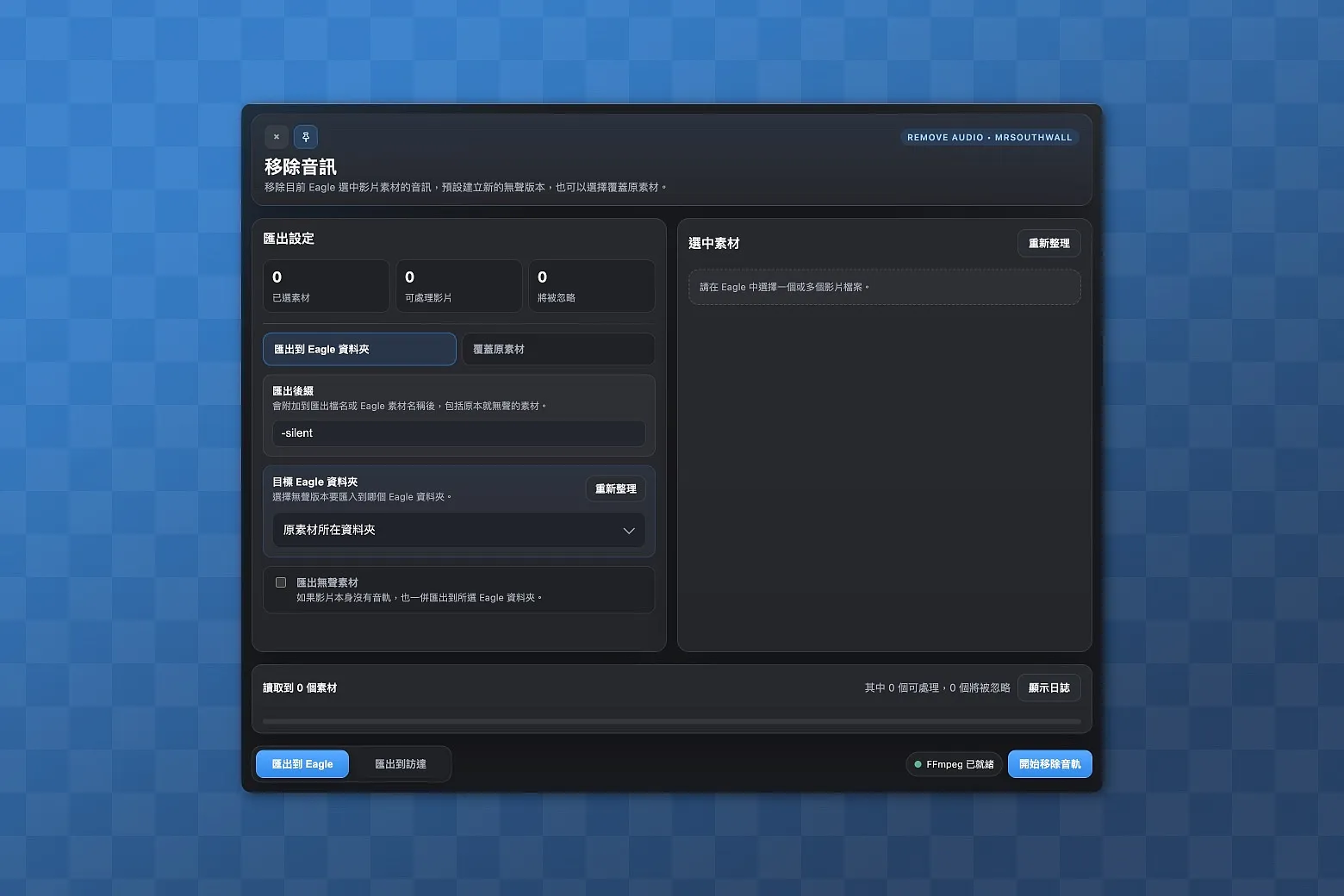The image size is (1344, 896).
Task: Click the X icon next to the pin
Action: [276, 137]
